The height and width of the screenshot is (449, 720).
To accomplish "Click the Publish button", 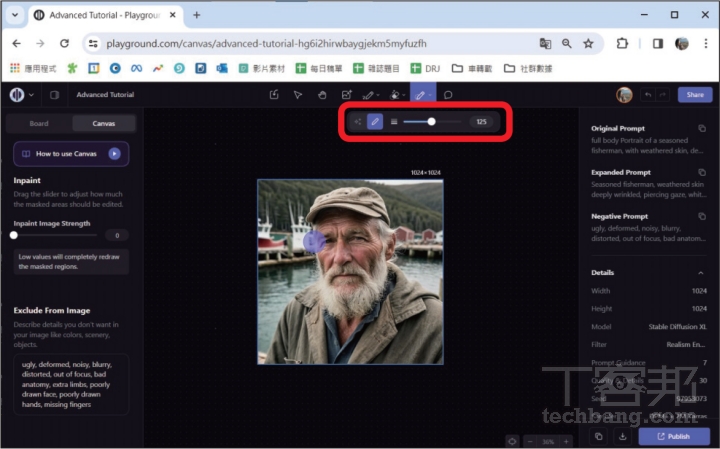I will click(674, 436).
